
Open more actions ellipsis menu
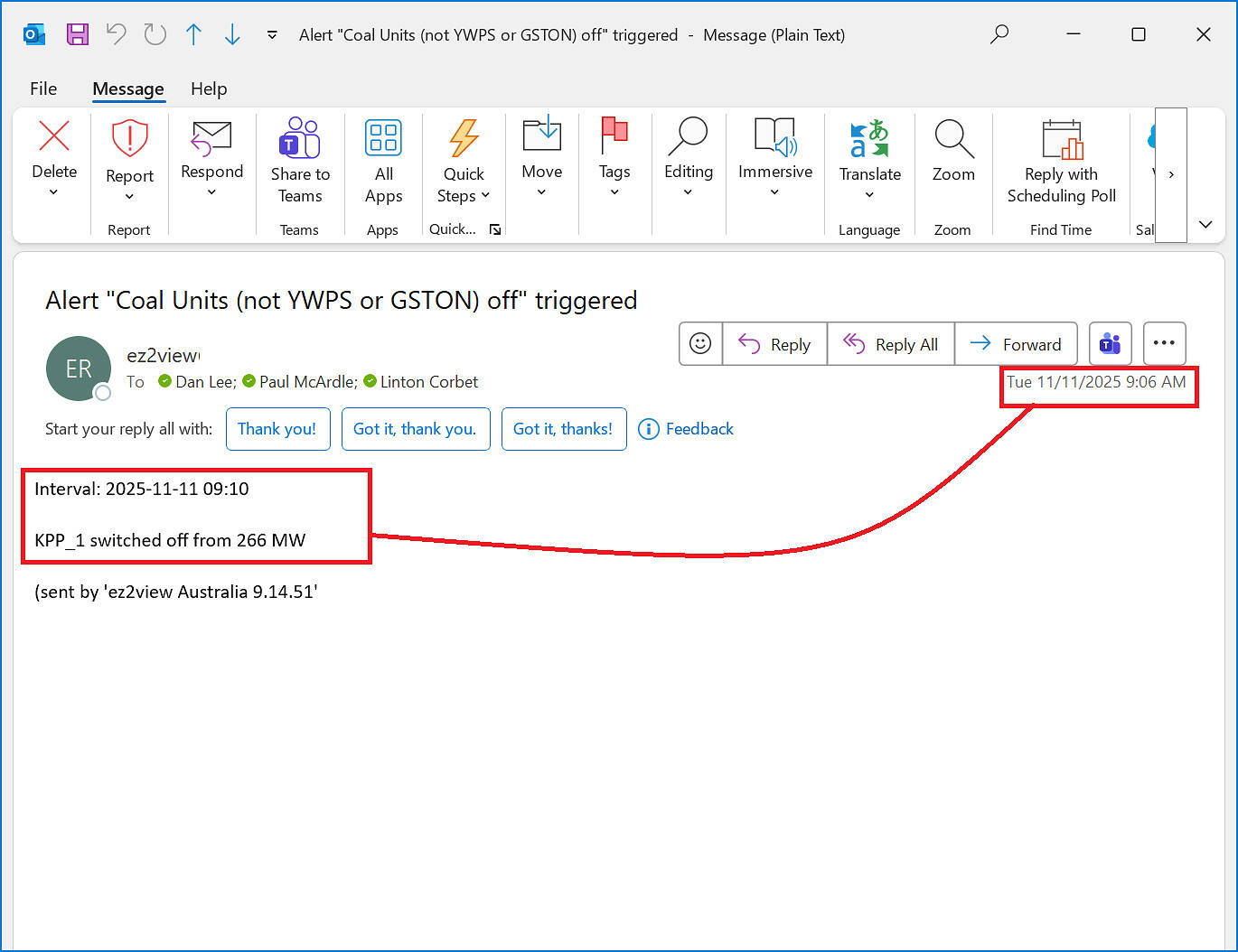[x=1164, y=344]
